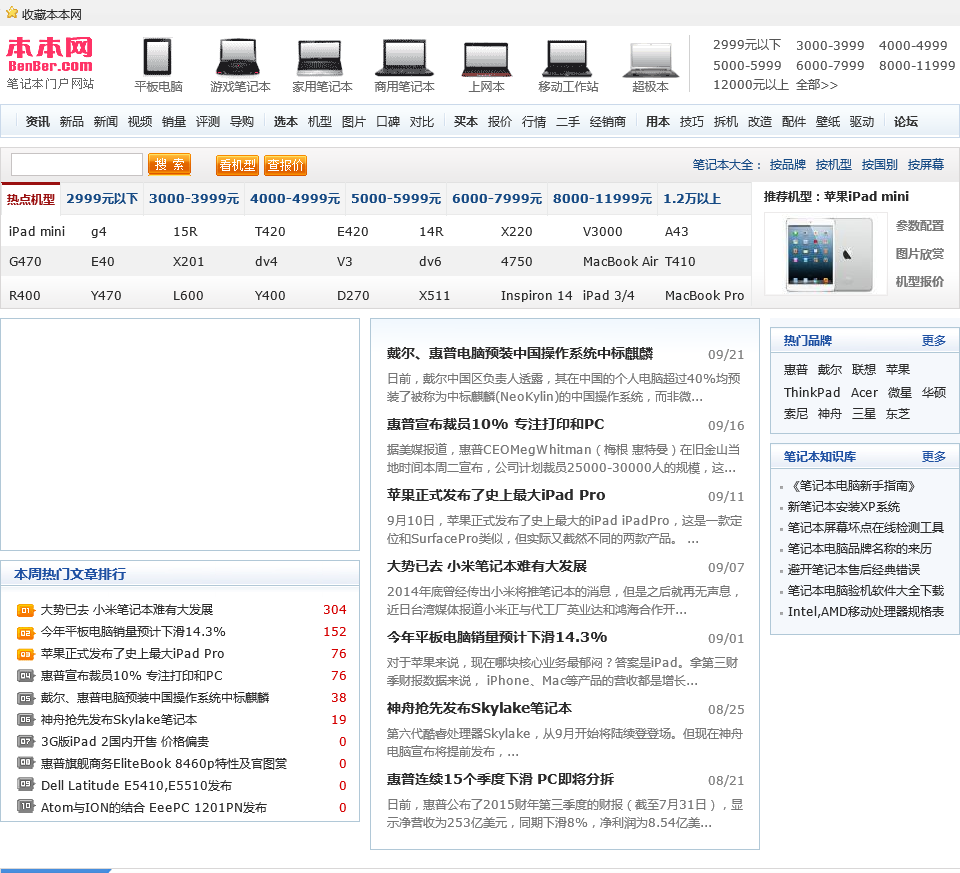Open 报价 in the navigation bar
960x873 pixels.
click(500, 122)
